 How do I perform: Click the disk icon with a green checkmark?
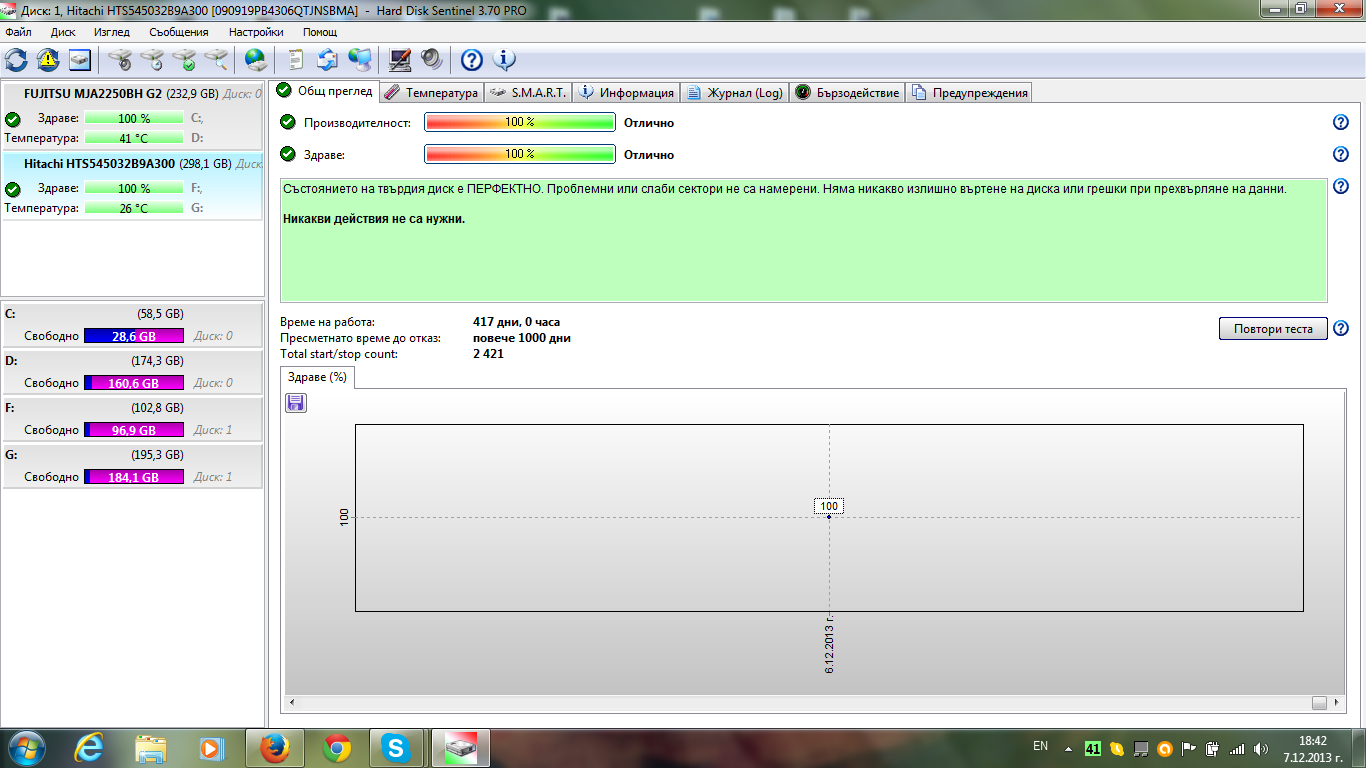(x=184, y=59)
